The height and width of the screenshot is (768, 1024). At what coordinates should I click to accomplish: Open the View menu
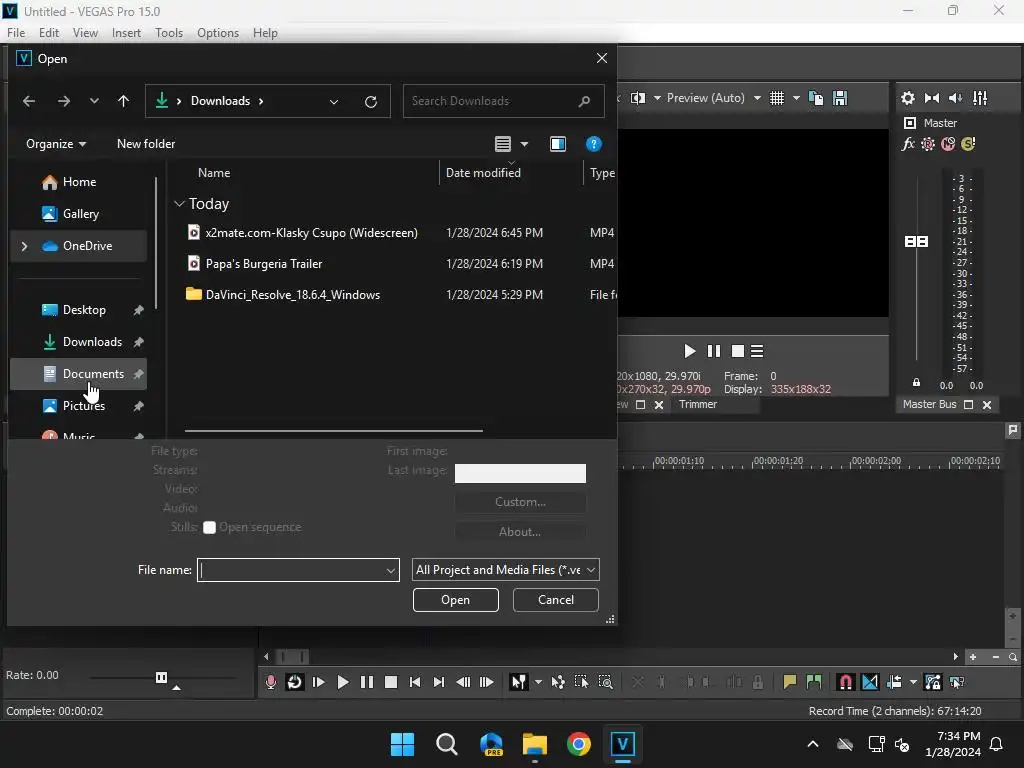point(85,33)
